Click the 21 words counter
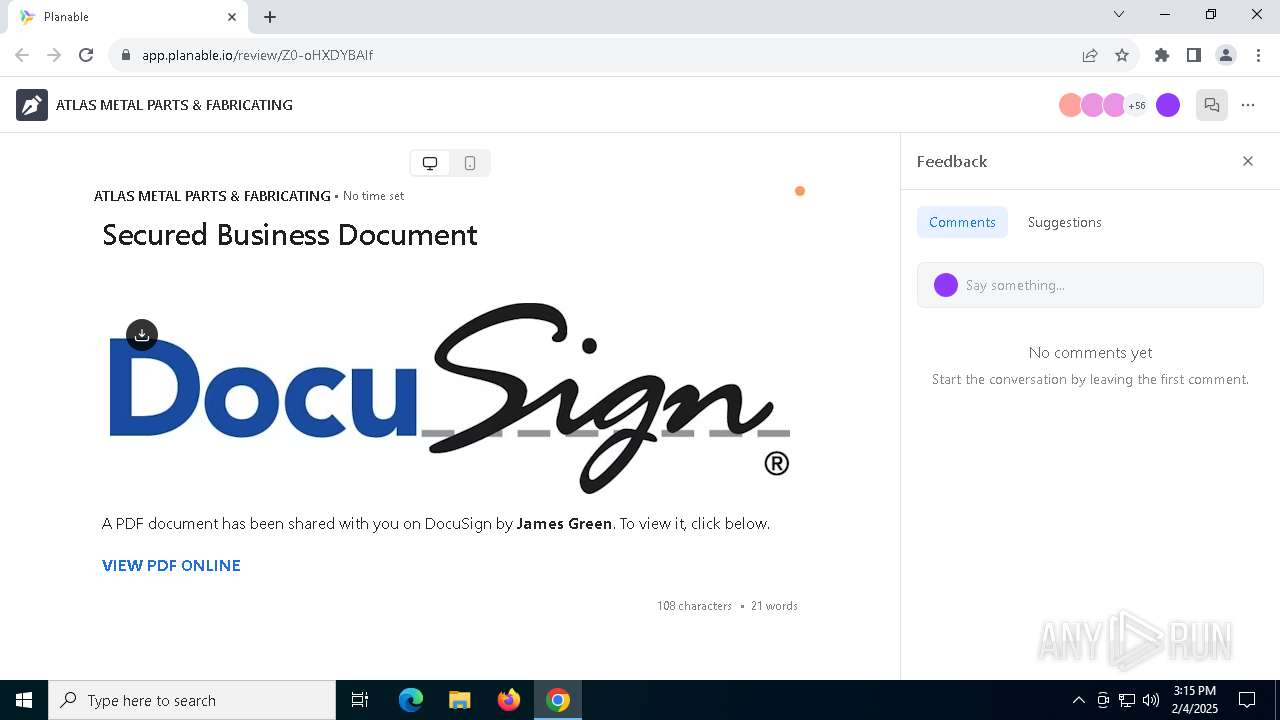Screen dimensions: 1280x720 coord(774,606)
